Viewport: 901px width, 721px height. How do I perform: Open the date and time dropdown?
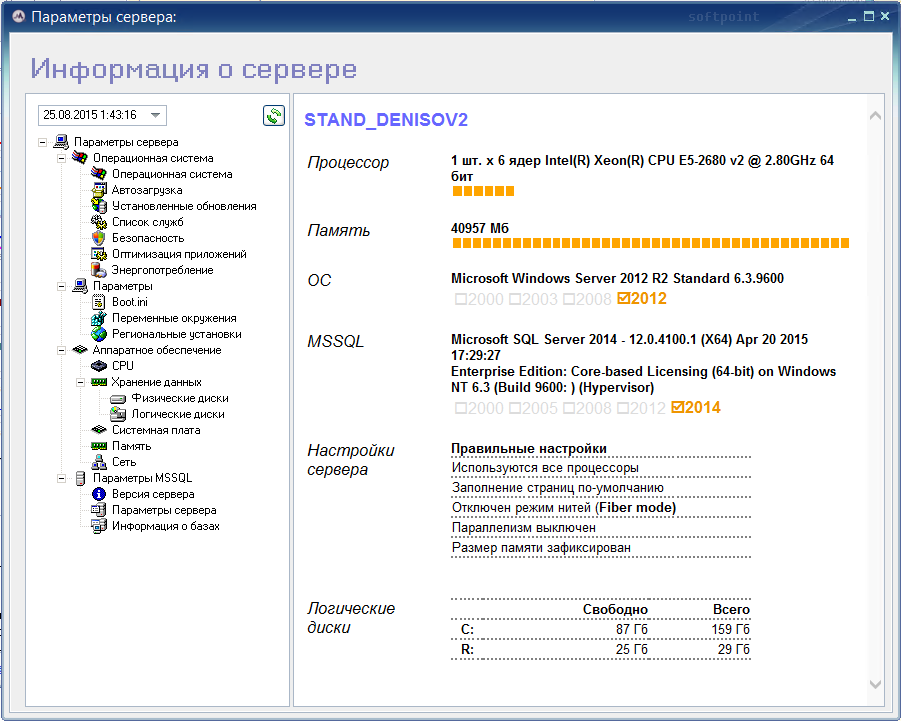(155, 115)
